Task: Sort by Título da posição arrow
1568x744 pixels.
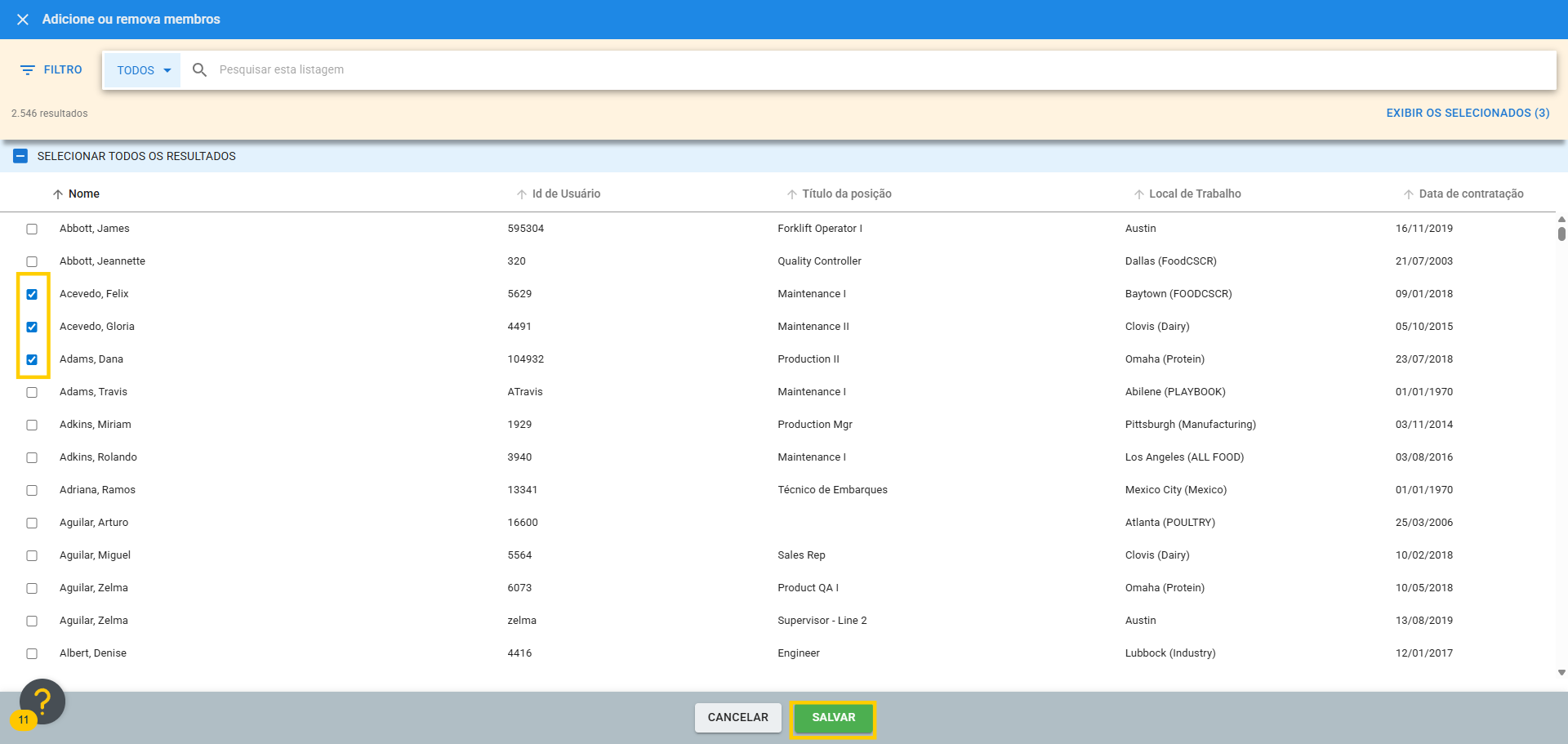Action: click(791, 194)
